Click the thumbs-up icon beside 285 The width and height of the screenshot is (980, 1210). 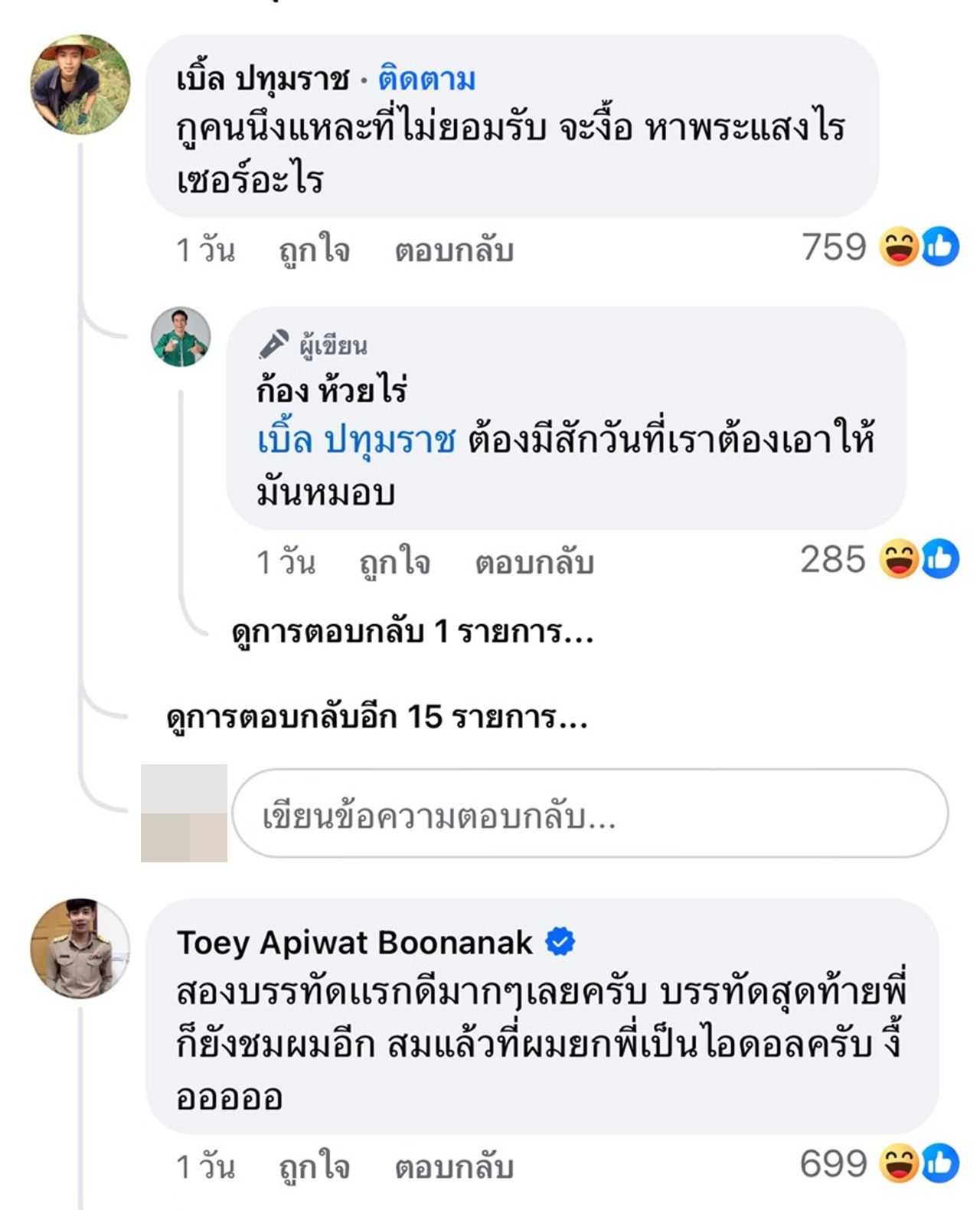pos(940,559)
